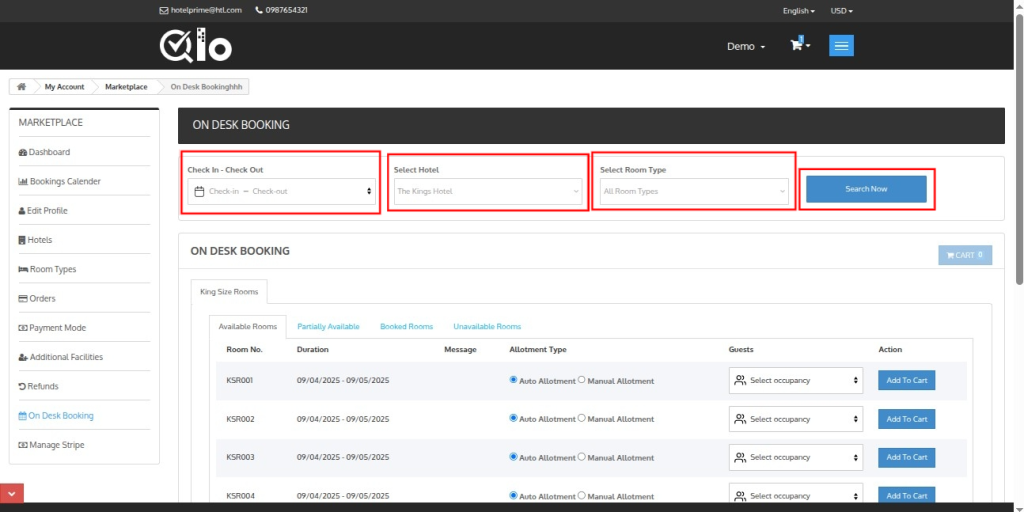Go to Edit Profile in sidebar
This screenshot has width=1024, height=512.
[x=43, y=211]
